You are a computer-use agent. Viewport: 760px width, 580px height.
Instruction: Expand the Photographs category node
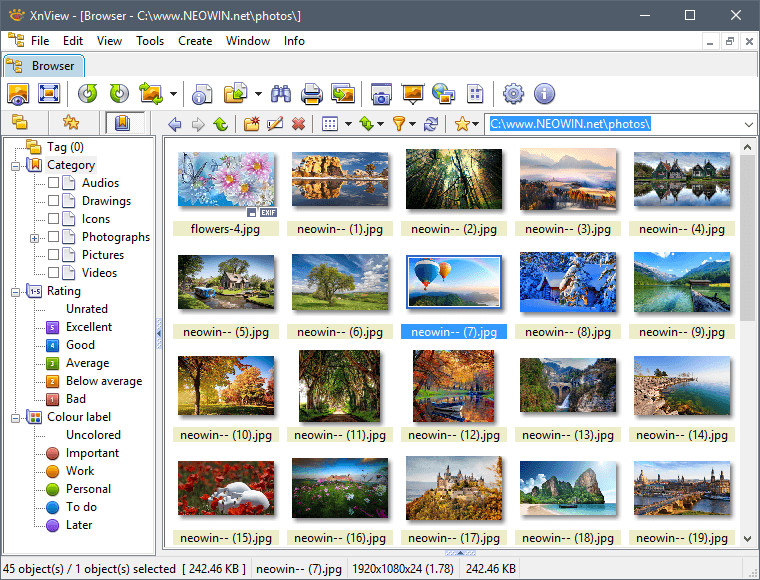pos(35,237)
